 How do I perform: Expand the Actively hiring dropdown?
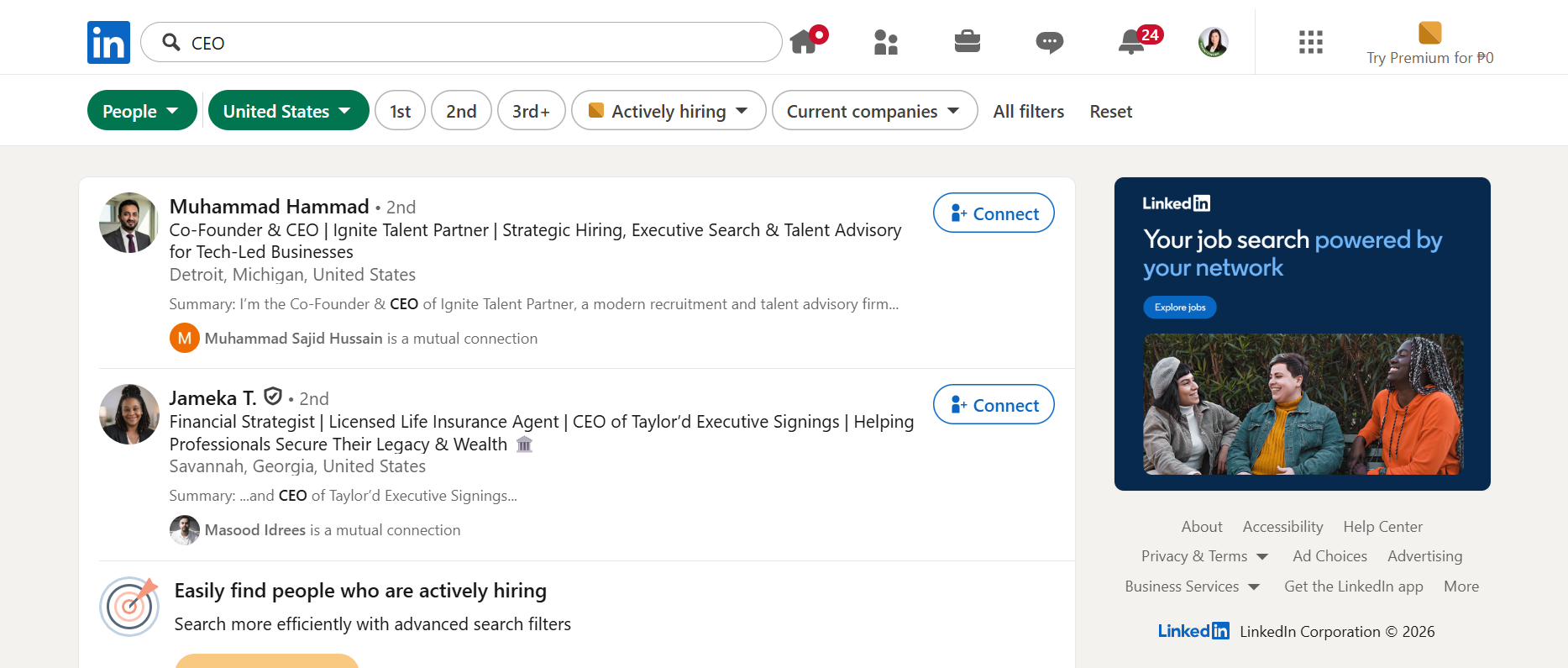(669, 111)
